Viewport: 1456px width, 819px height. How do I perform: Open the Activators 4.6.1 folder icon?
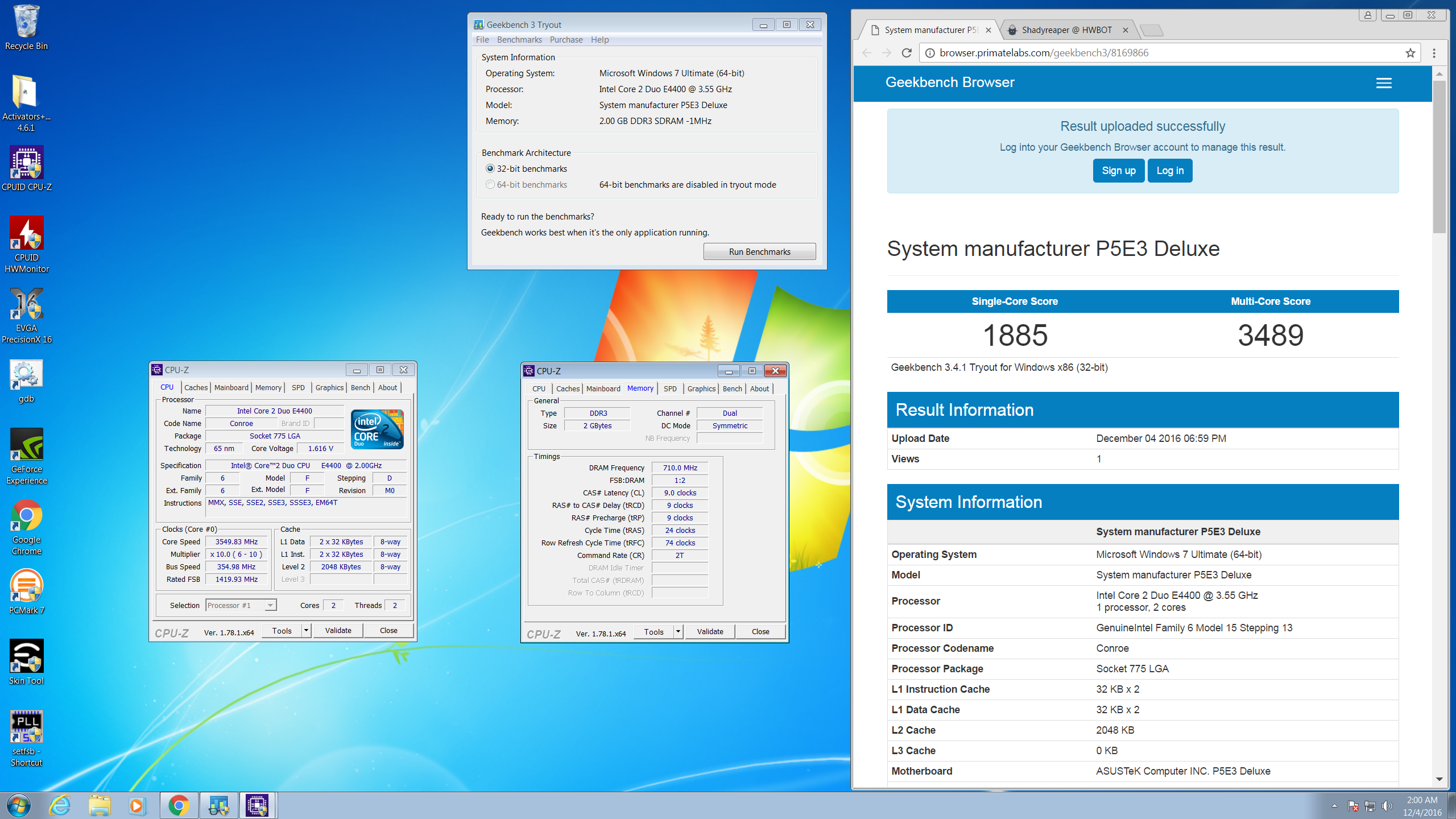point(26,104)
